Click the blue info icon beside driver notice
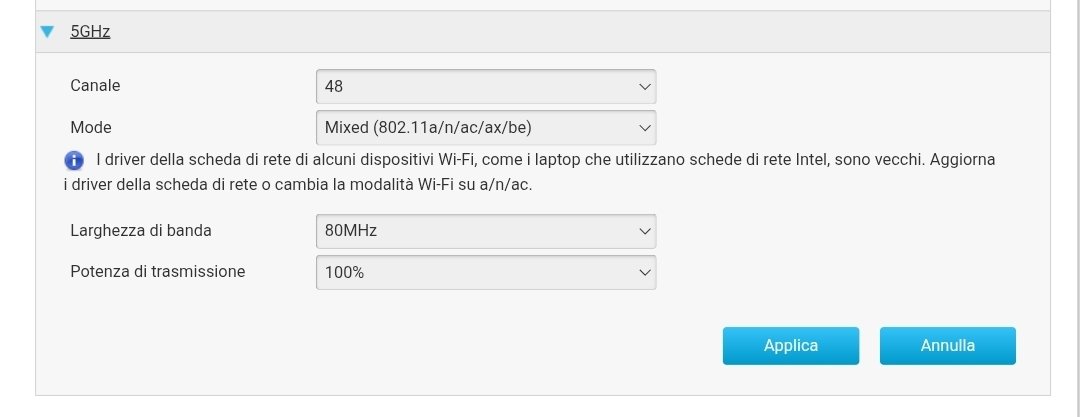 pos(73,160)
